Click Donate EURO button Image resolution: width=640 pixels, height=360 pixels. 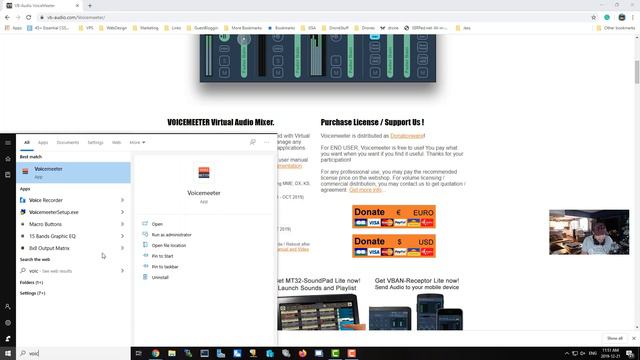click(x=394, y=216)
